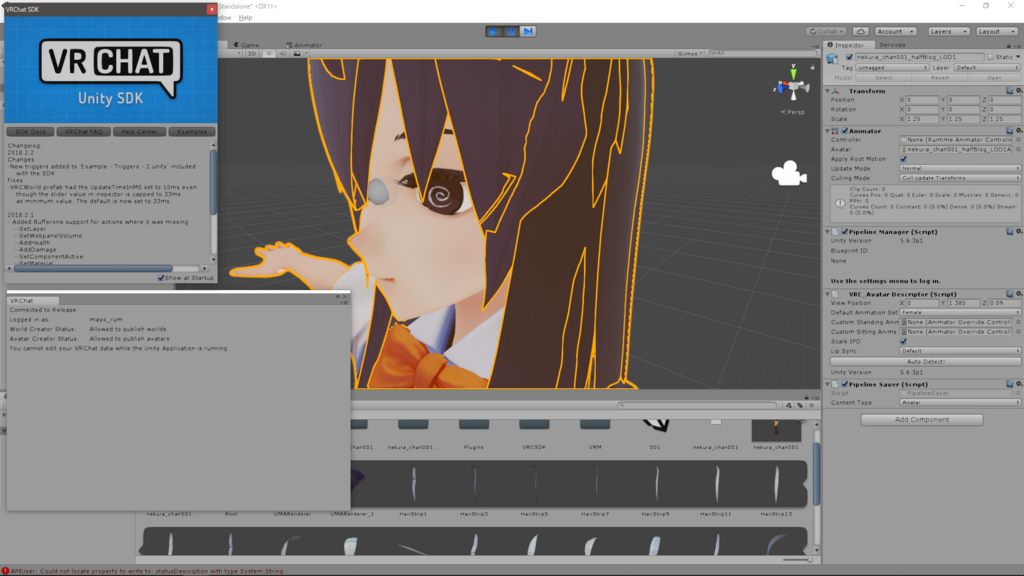Screen dimensions: 1024x576
Task: Toggle Pipeline Saver enabled checkbox
Action: tap(844, 384)
